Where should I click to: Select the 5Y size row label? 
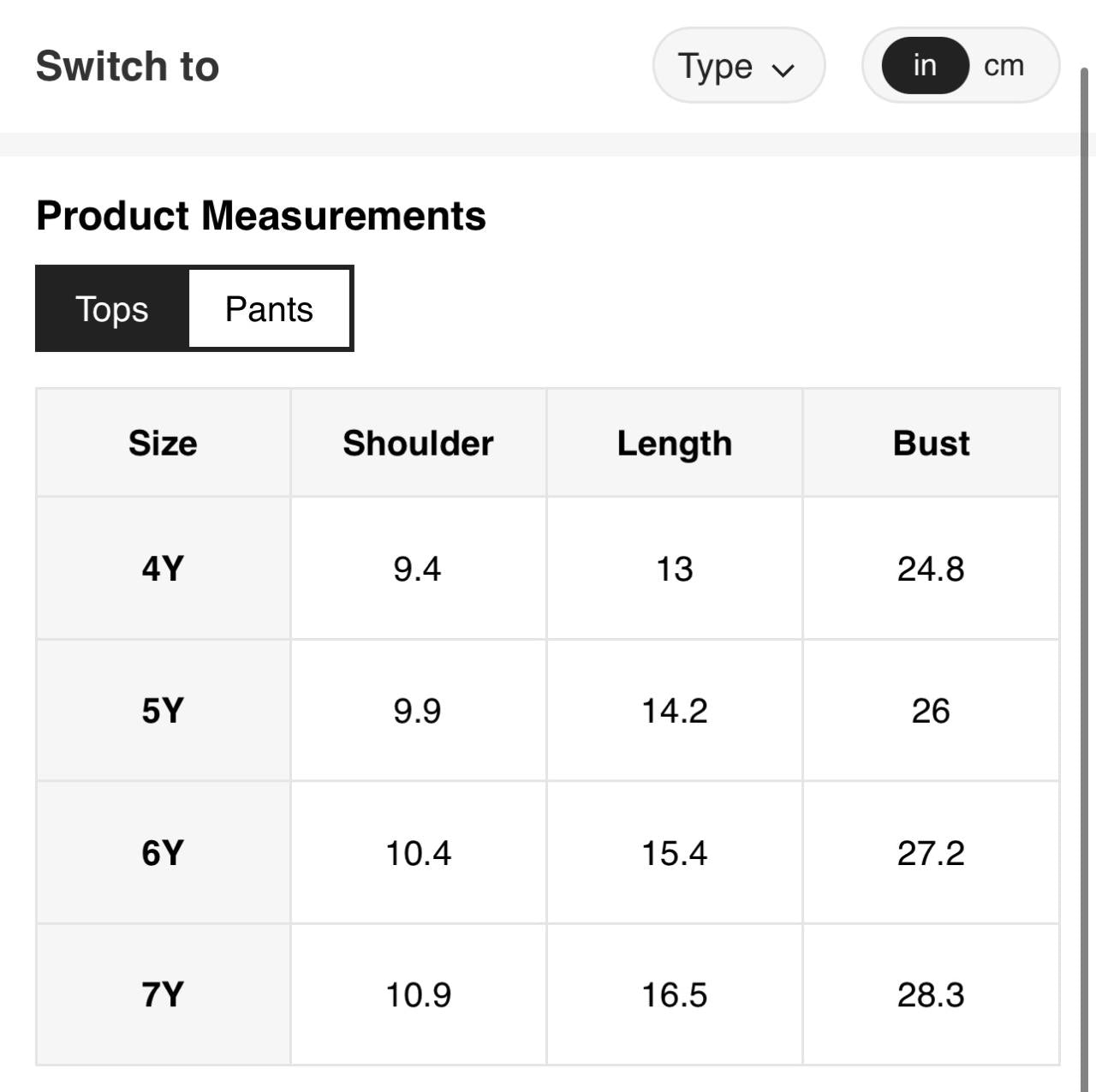[x=163, y=711]
